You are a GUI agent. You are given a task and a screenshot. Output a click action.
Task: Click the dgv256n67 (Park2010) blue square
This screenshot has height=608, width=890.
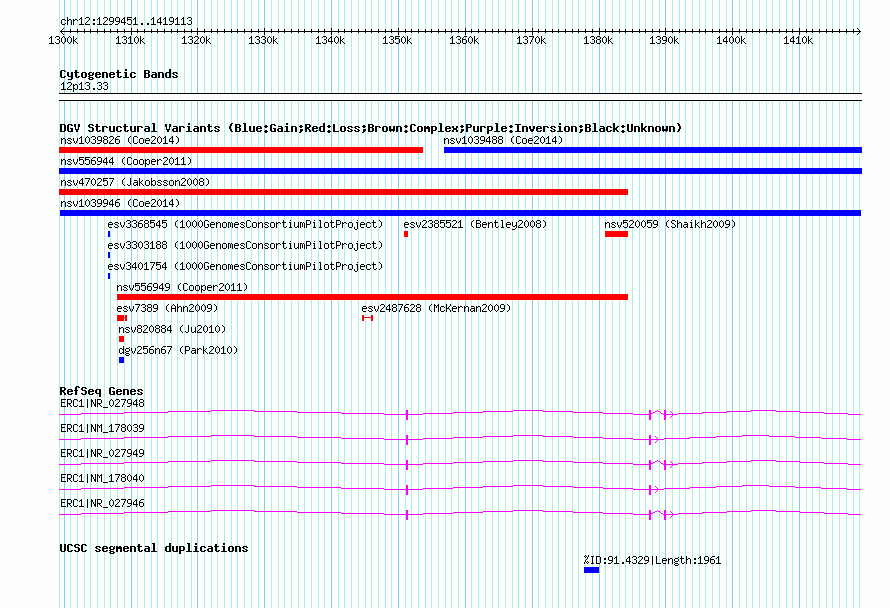121,360
